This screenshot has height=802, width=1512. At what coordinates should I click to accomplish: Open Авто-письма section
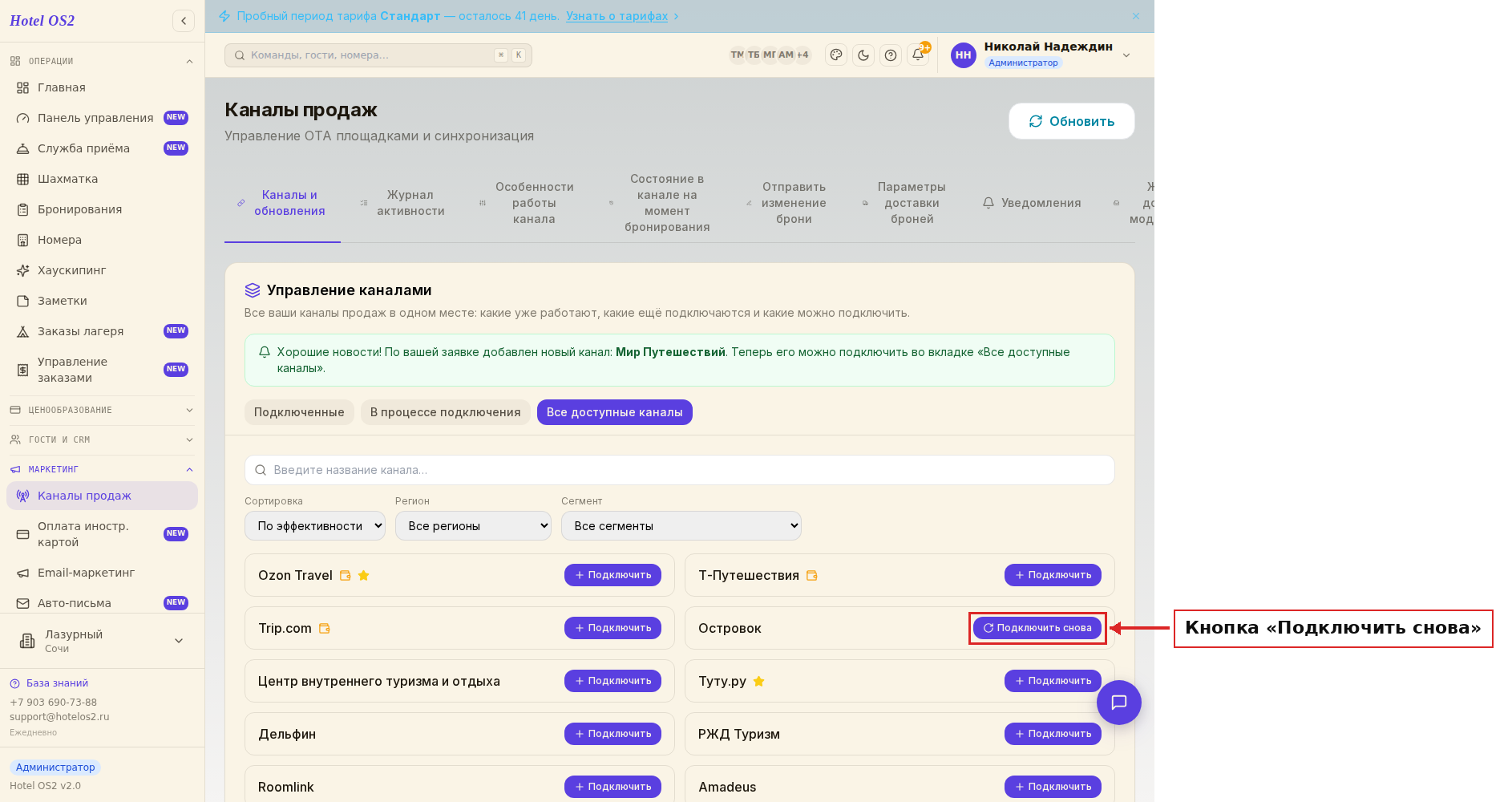click(x=102, y=603)
